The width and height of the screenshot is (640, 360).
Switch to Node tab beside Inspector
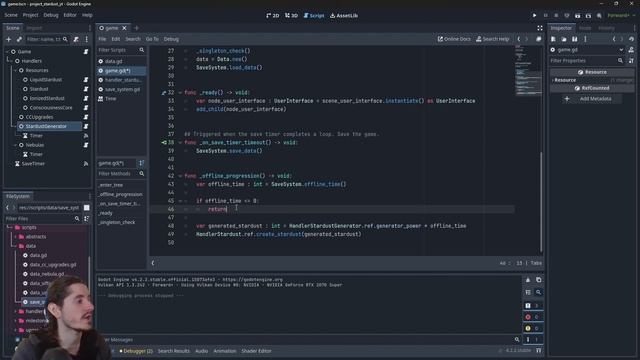(585, 28)
